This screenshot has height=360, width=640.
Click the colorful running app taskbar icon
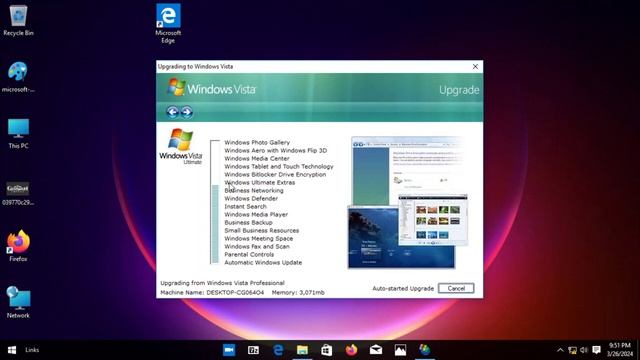pos(425,350)
